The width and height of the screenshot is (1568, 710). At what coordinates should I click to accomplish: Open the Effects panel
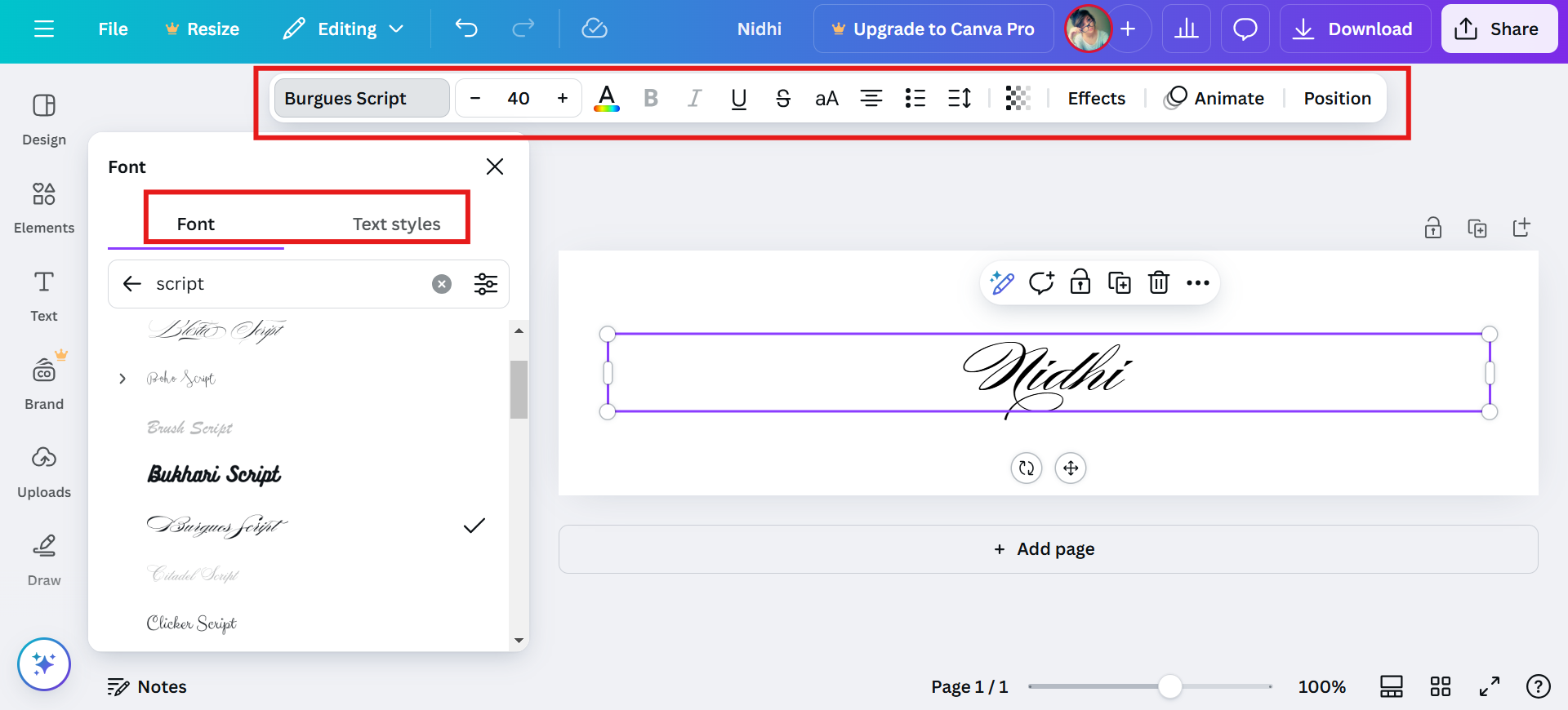(1097, 99)
